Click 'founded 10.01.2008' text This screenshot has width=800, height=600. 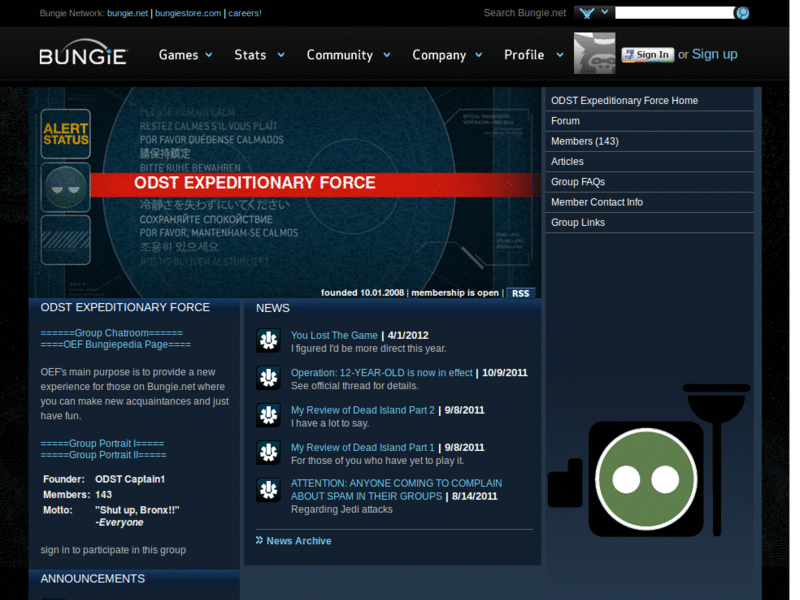(x=362, y=293)
